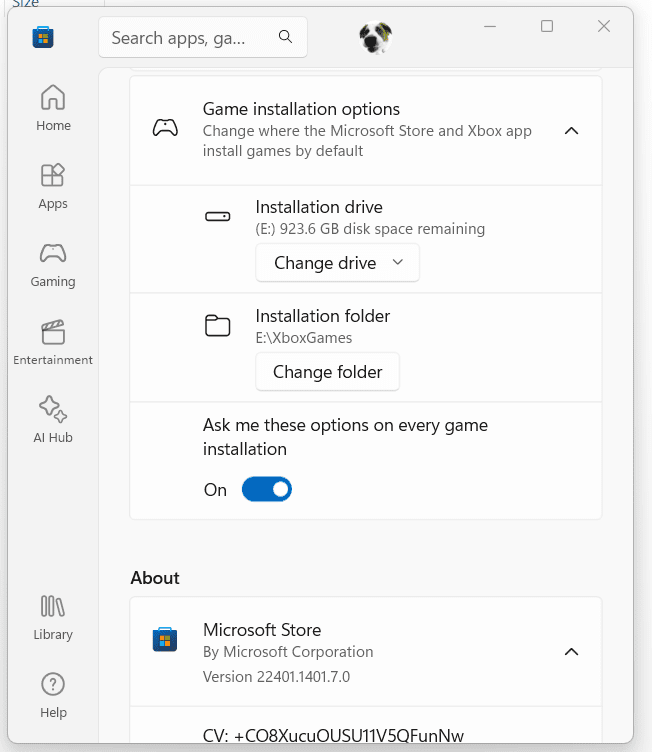This screenshot has height=752, width=652.
Task: Click the Microsoft Store logo icon
Action: pyautogui.click(x=43, y=37)
